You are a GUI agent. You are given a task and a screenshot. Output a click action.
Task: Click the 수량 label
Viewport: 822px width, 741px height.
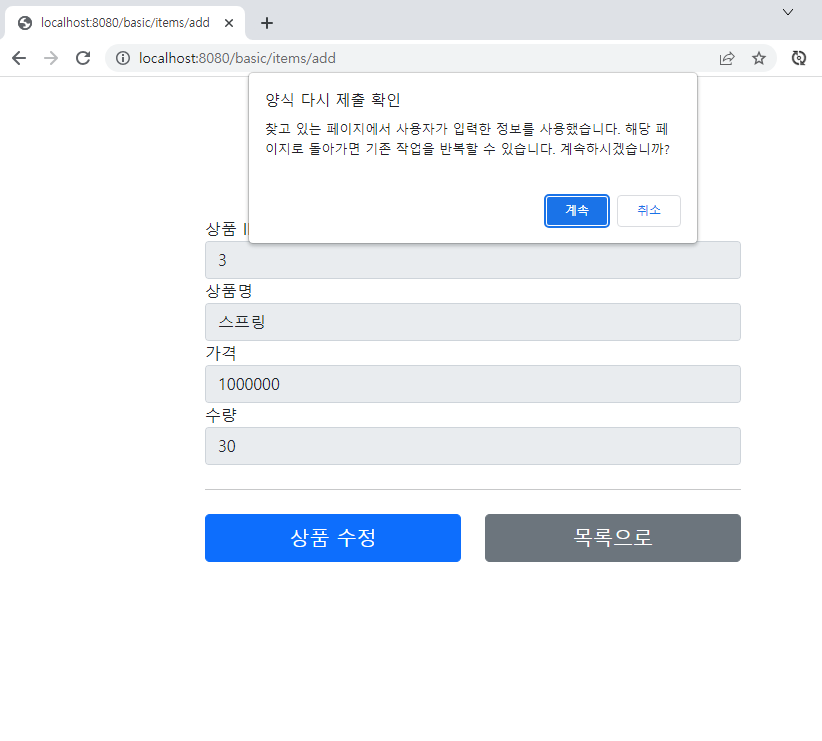coord(221,415)
